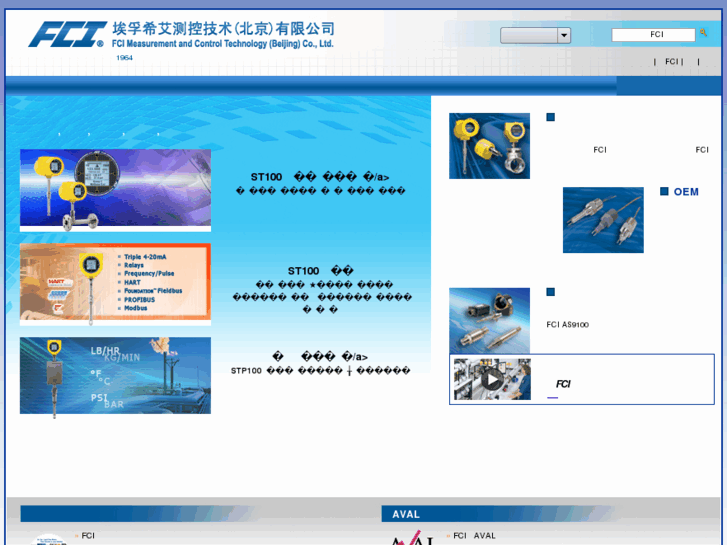
Task: Click the STP100 description link
Action: click(320, 370)
